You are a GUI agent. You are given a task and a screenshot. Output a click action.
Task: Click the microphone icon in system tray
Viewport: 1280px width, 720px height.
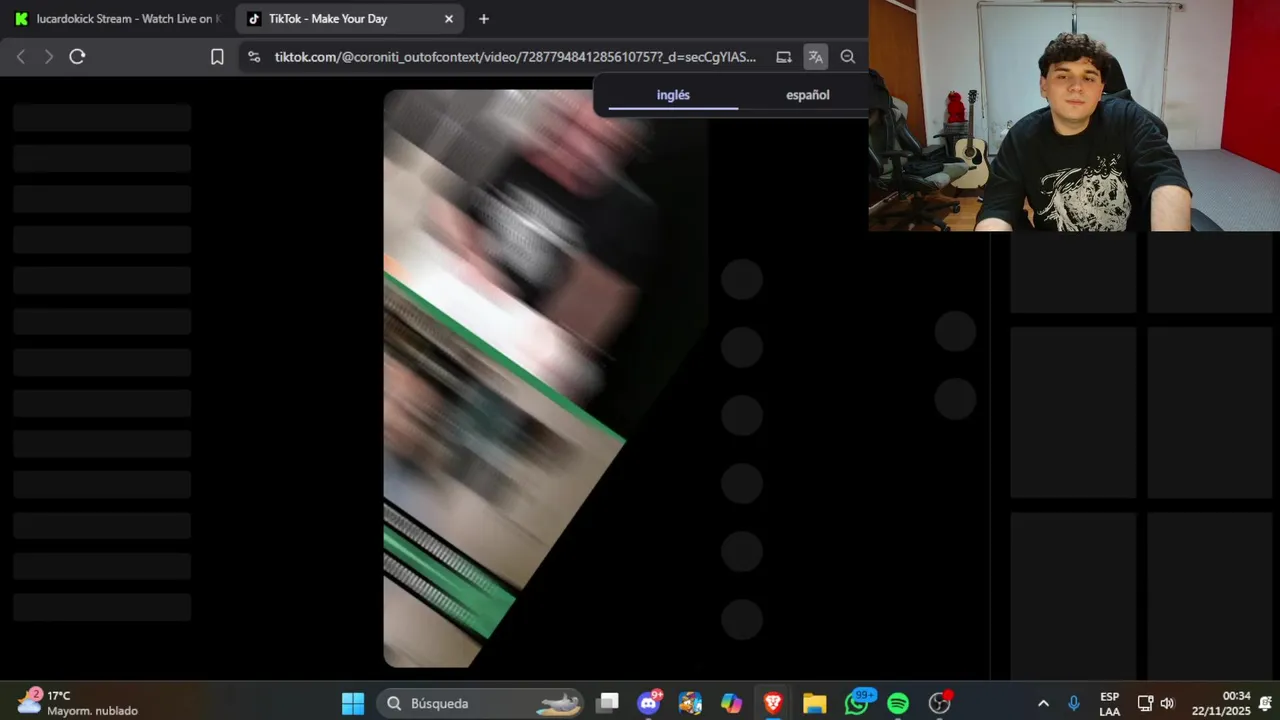click(x=1074, y=703)
